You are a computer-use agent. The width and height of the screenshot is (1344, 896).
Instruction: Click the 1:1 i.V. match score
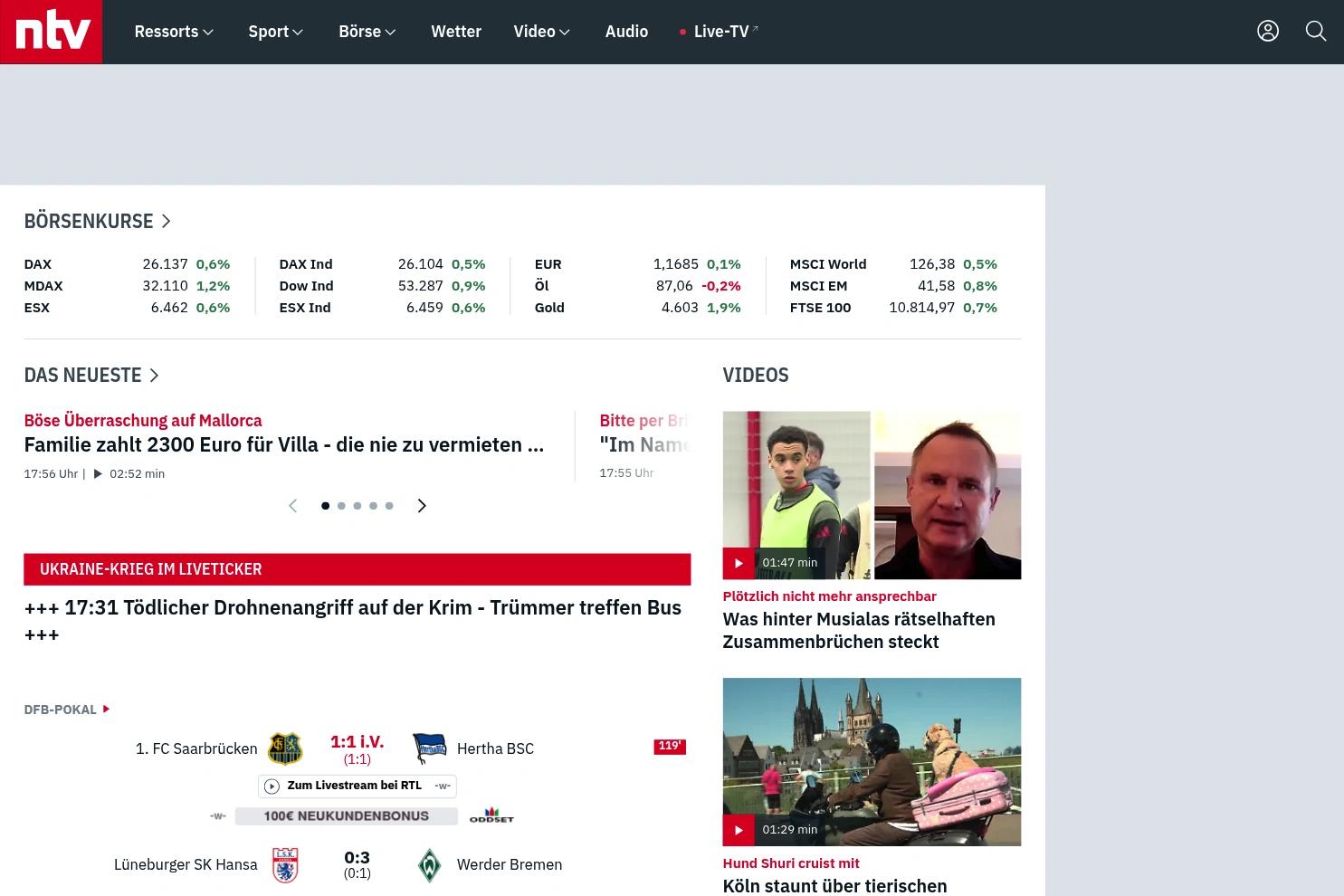[357, 742]
